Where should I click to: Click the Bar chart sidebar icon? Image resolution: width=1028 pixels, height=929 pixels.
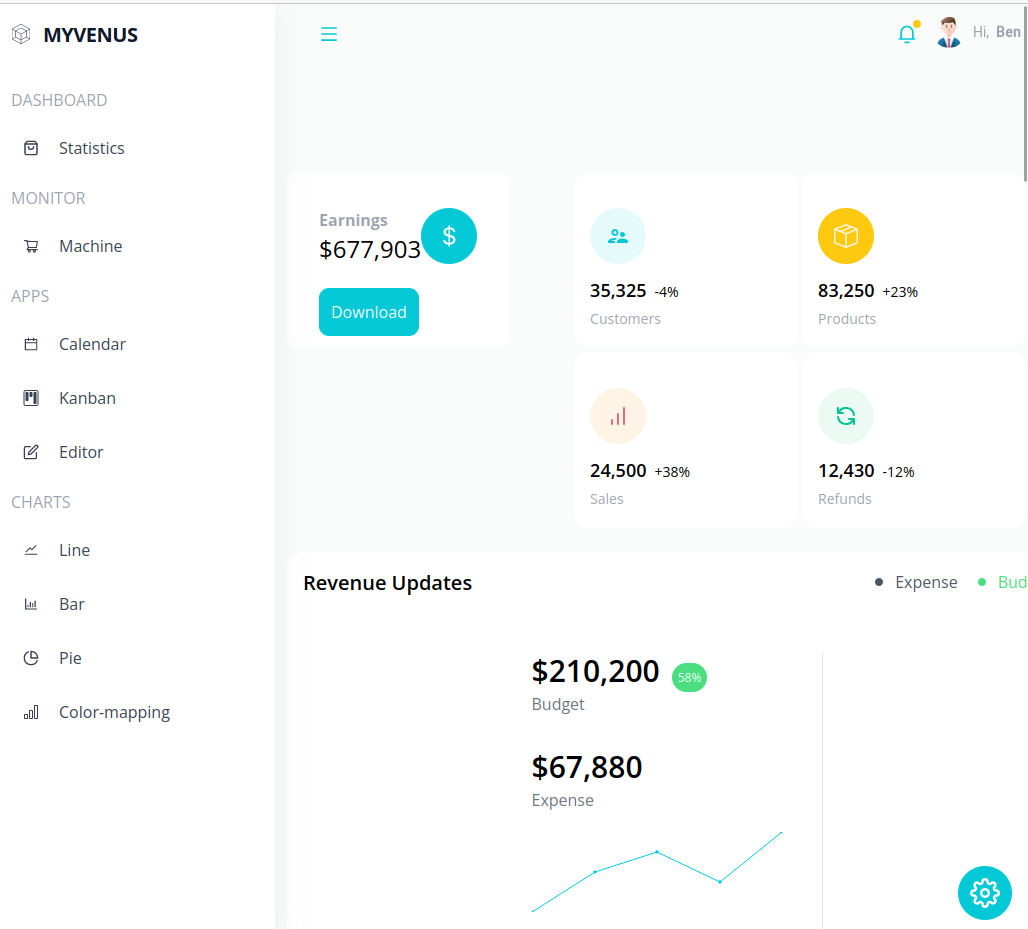31,604
